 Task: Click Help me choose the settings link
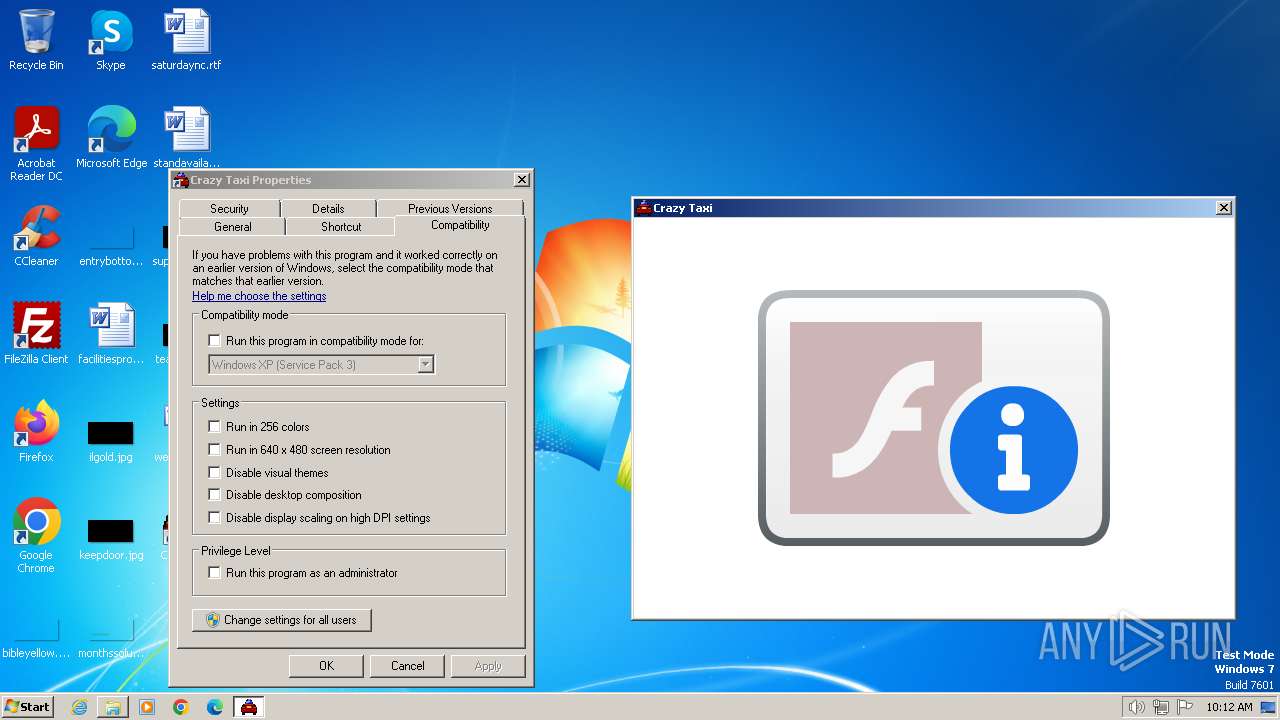259,296
